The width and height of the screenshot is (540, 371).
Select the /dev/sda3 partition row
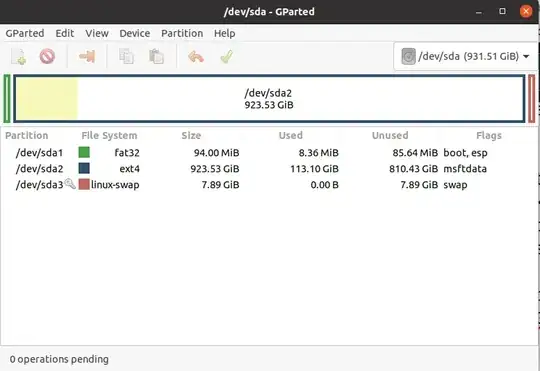[x=269, y=185]
